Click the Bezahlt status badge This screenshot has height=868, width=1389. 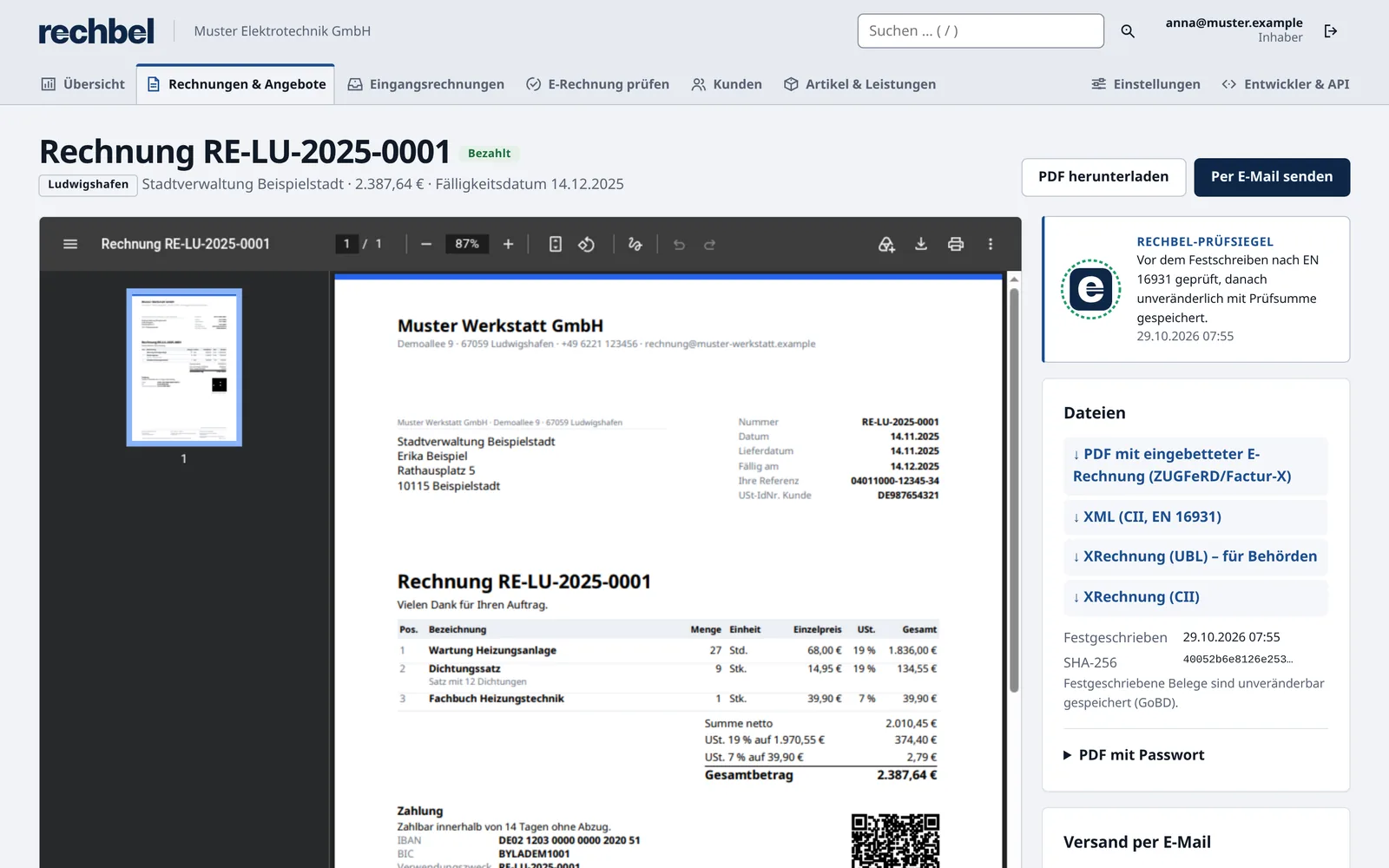[489, 154]
